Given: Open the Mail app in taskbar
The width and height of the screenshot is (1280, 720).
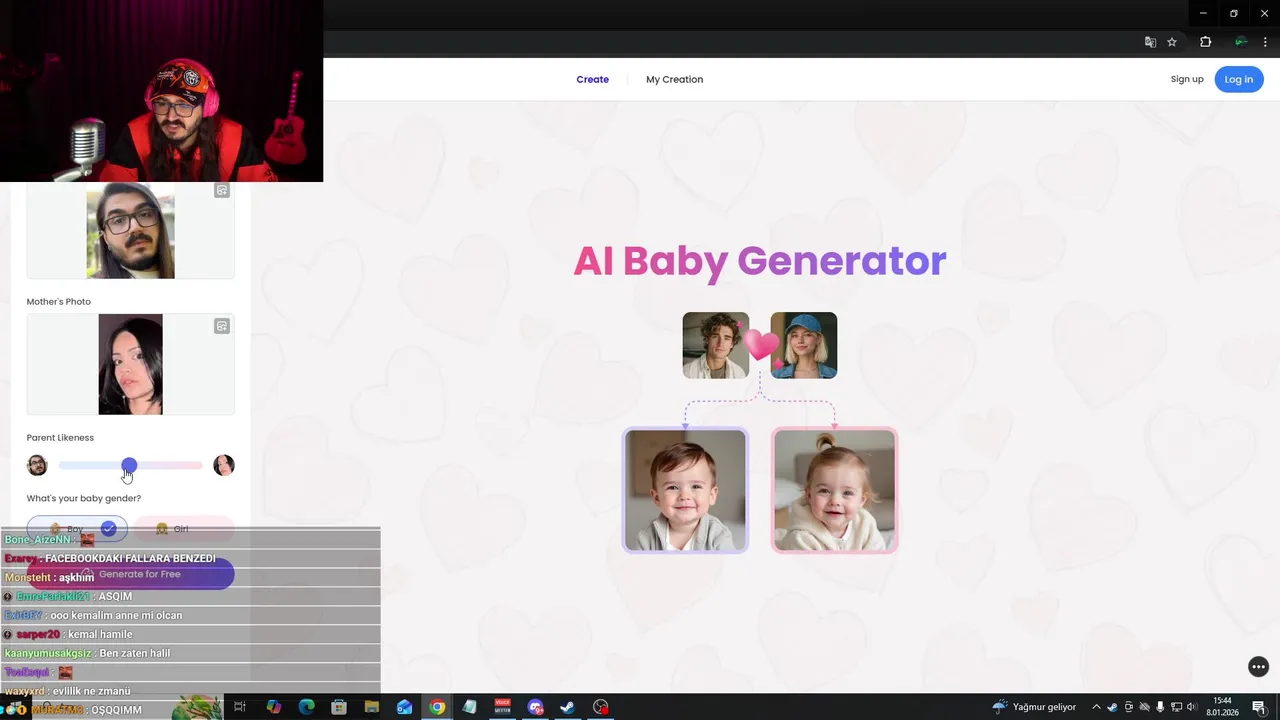Looking at the screenshot, I should (404, 707).
